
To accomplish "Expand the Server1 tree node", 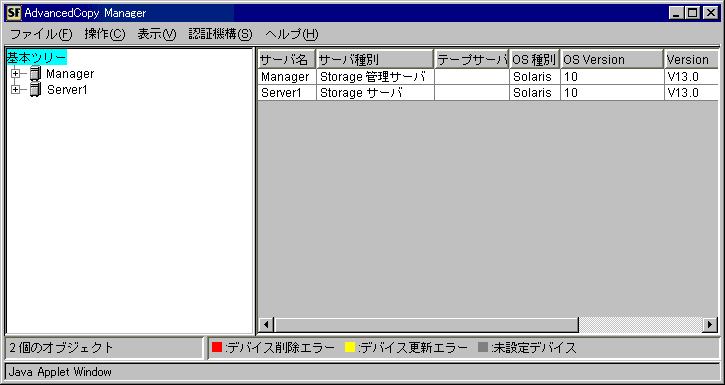I will tap(16, 90).
